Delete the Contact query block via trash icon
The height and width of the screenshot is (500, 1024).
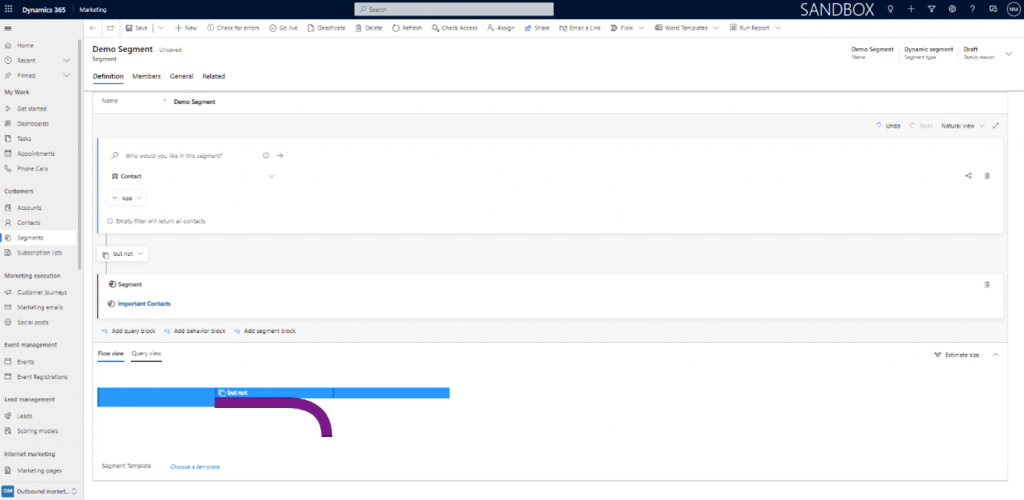[x=987, y=176]
